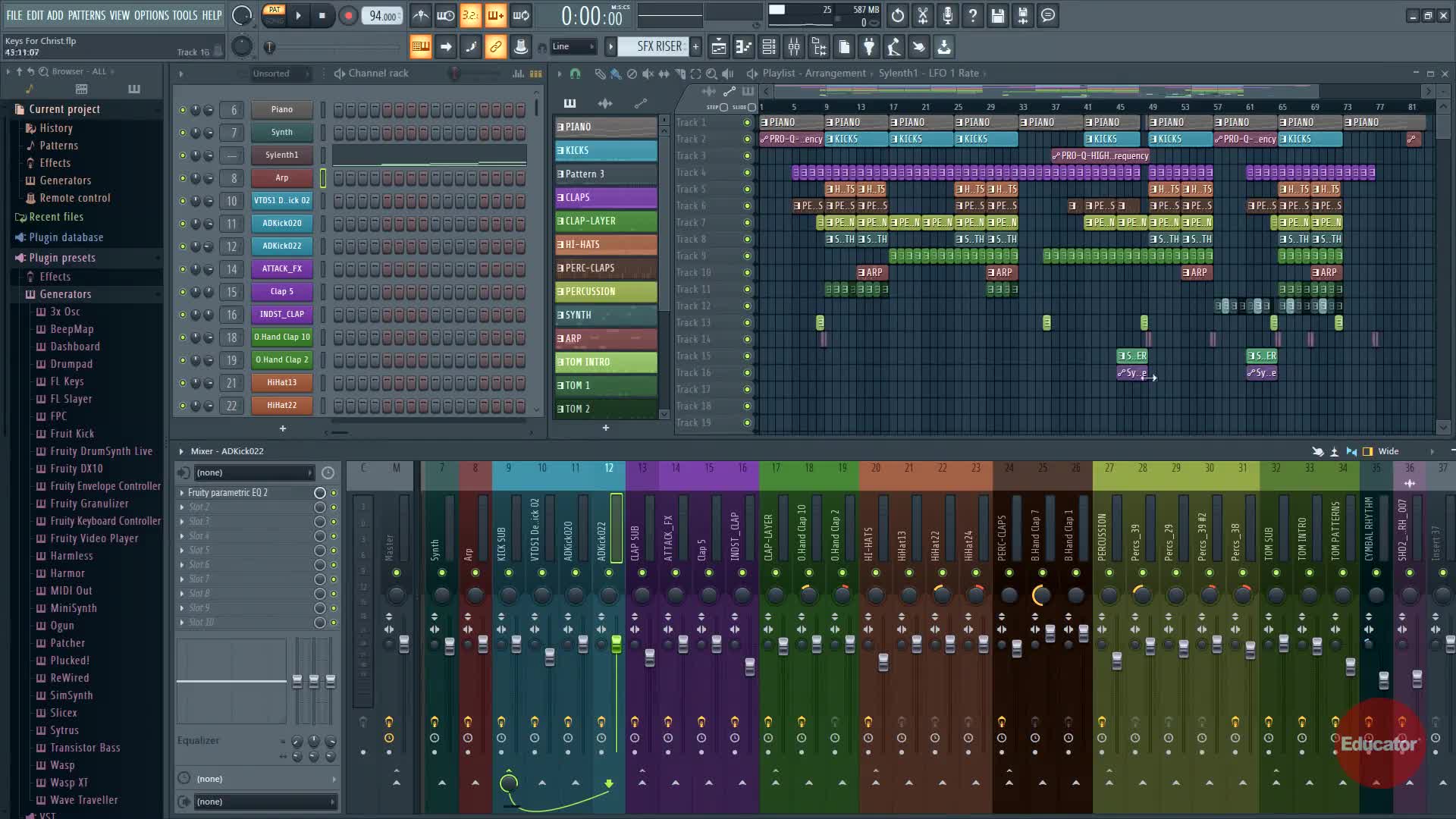Image resolution: width=1456 pixels, height=819 pixels.
Task: Open the Playlist view icon
Action: click(x=718, y=47)
